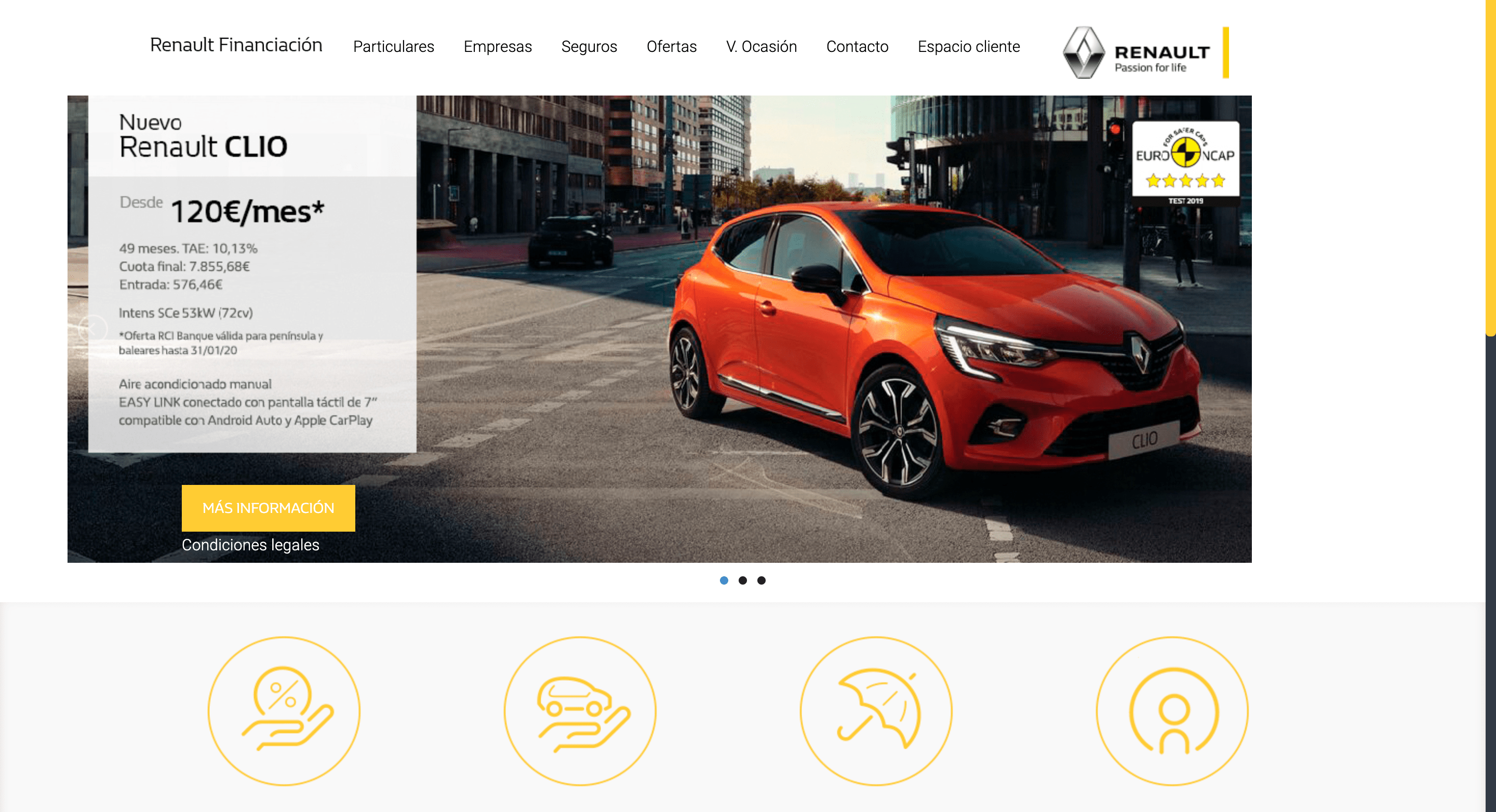Click the Renault diamond logo
The height and width of the screenshot is (812, 1496).
click(x=1084, y=52)
